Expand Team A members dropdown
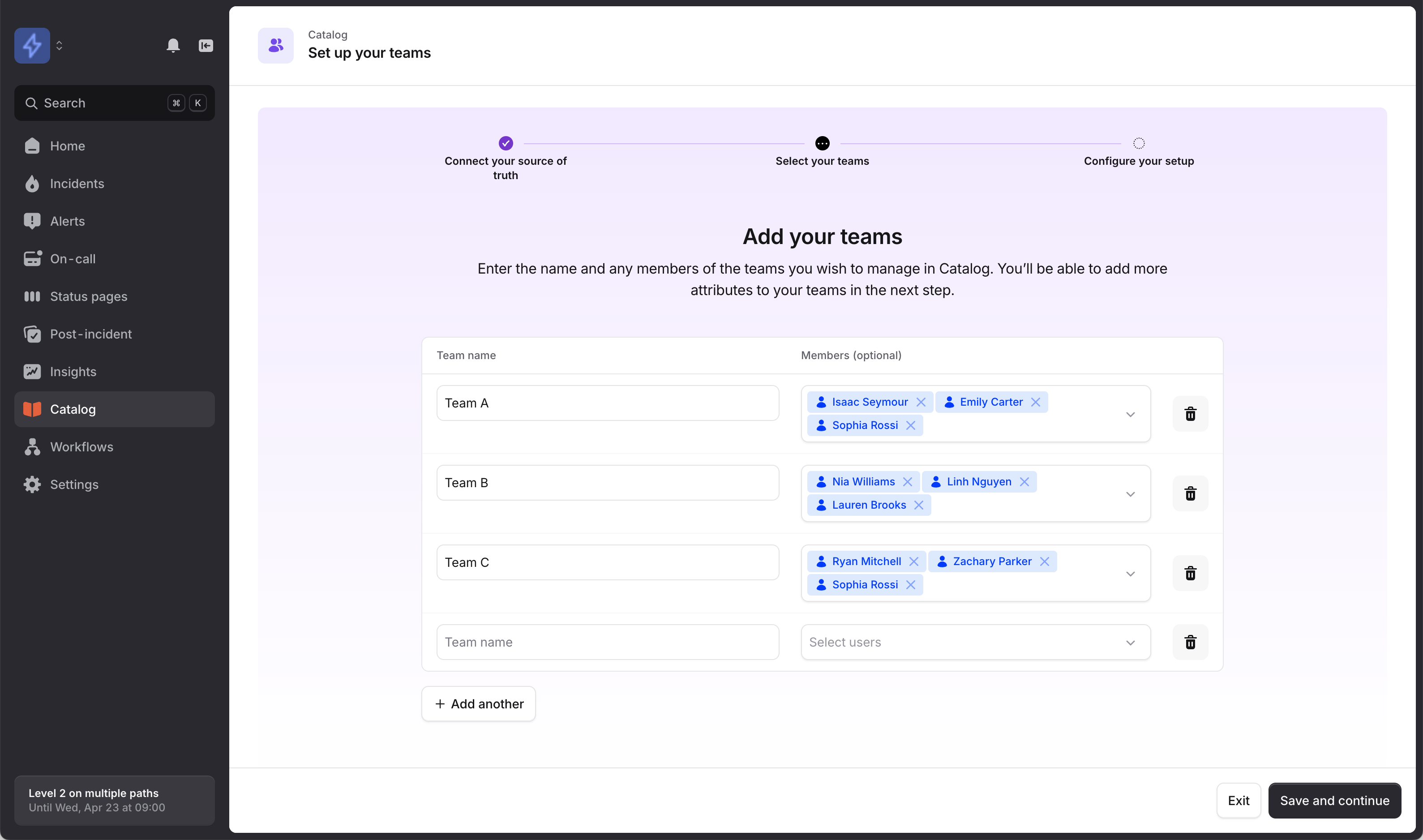The width and height of the screenshot is (1423, 840). pyautogui.click(x=1130, y=414)
